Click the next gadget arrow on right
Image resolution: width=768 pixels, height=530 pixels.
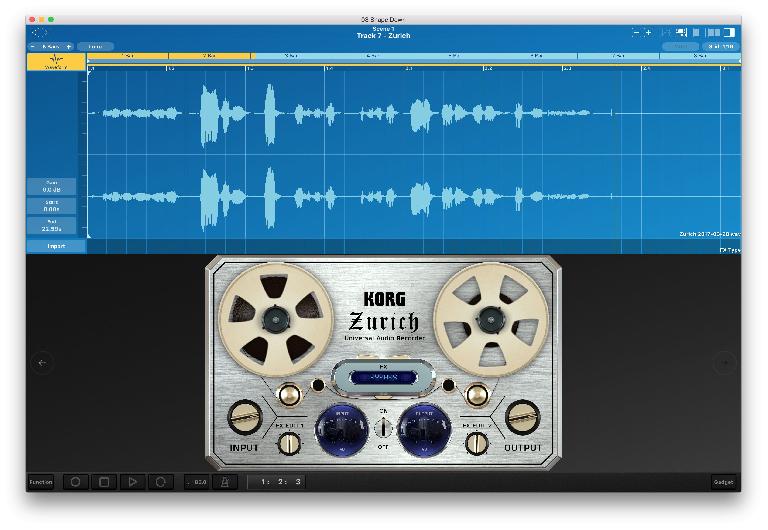point(724,363)
